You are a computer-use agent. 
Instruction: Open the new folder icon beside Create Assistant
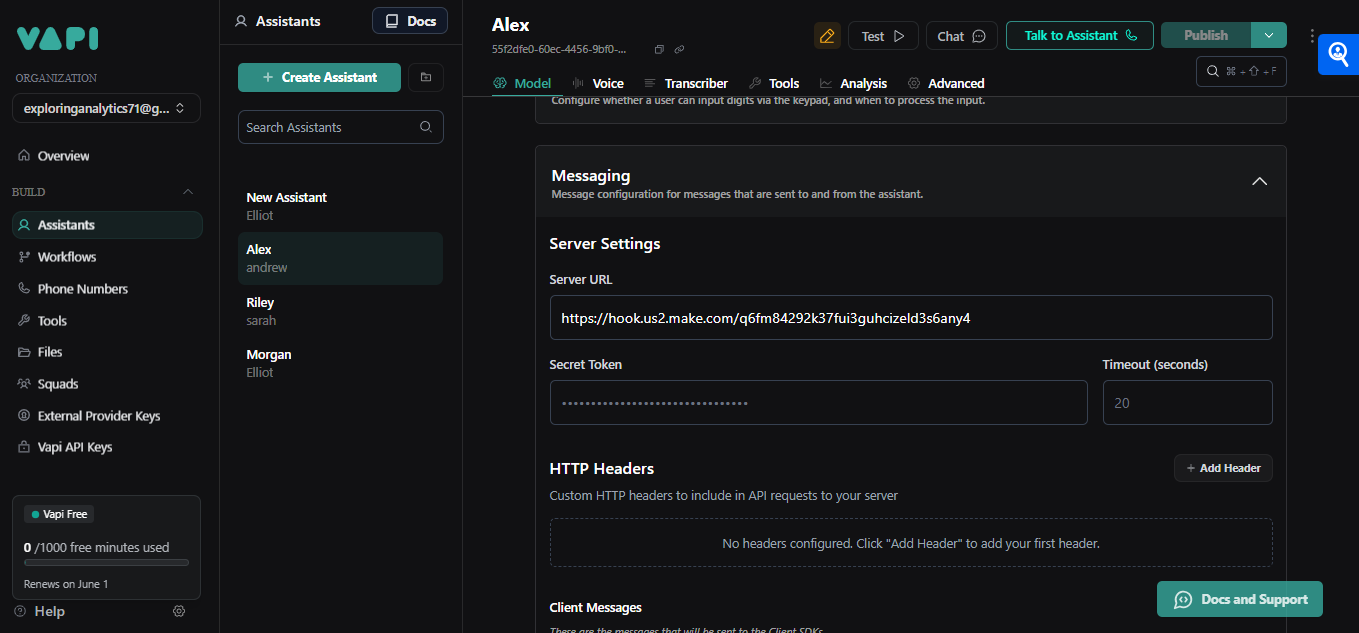coord(426,77)
